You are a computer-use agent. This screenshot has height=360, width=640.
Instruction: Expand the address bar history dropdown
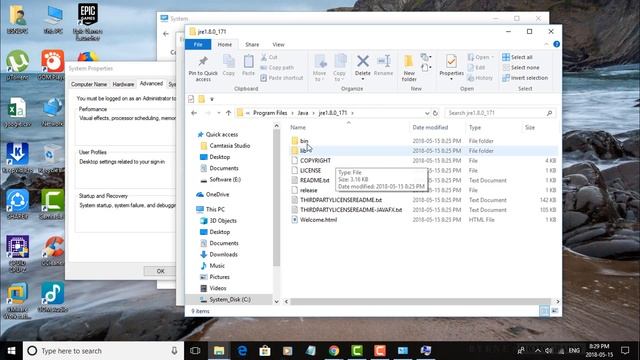(427, 113)
